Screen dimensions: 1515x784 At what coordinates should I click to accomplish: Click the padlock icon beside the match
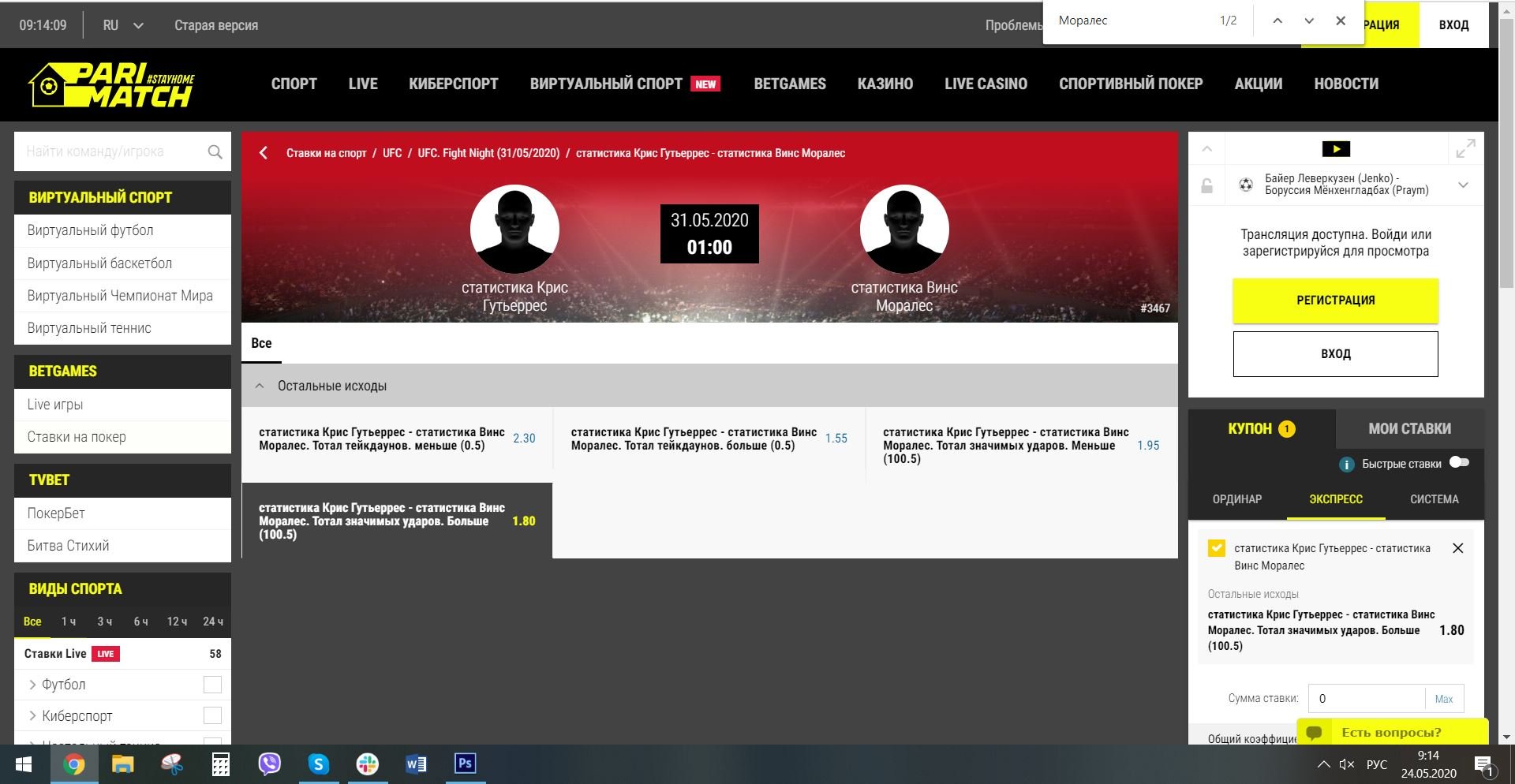pyautogui.click(x=1206, y=186)
